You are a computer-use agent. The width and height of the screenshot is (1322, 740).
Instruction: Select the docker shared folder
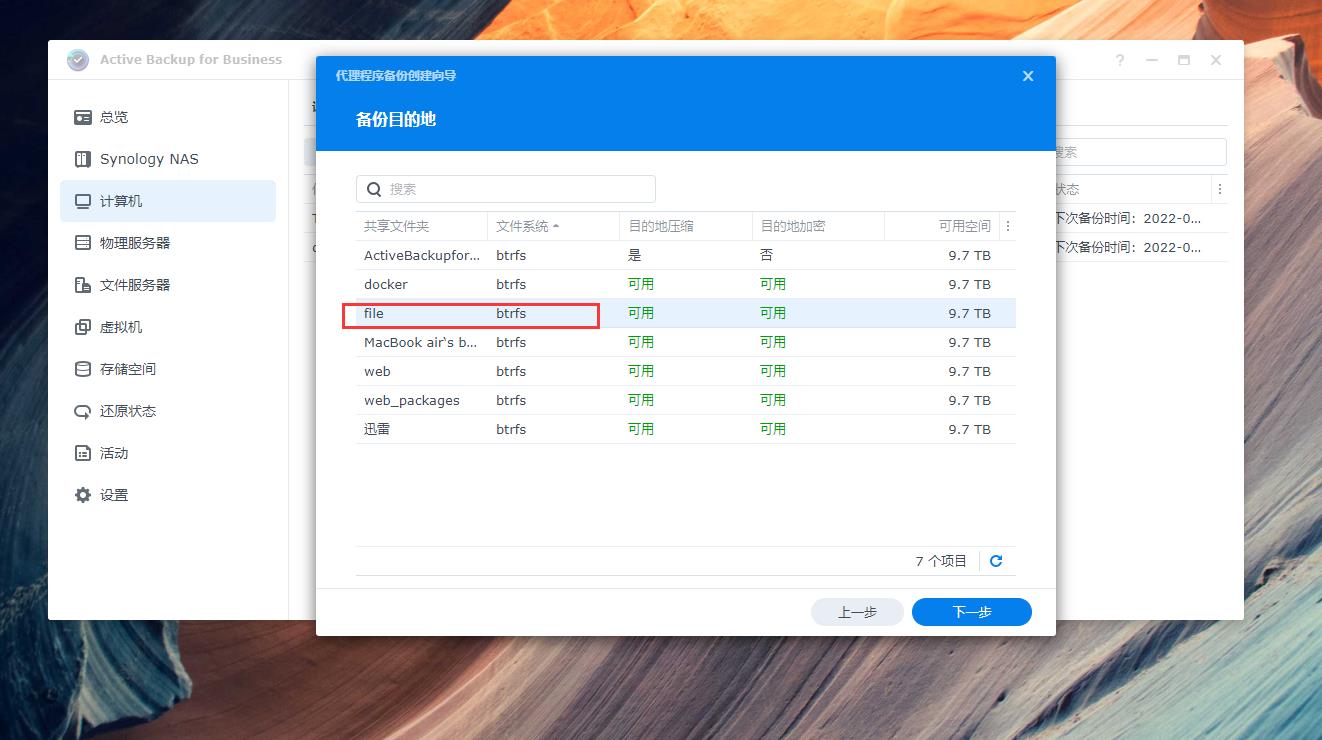pos(686,284)
